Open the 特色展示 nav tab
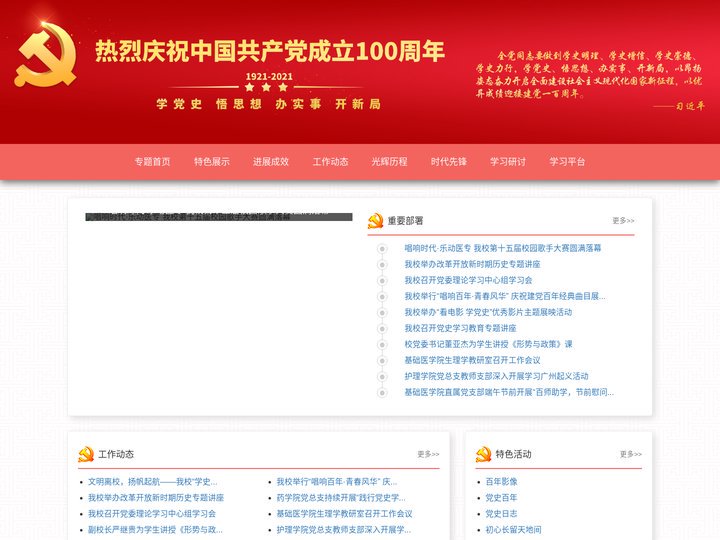This screenshot has width=720, height=540. click(212, 162)
